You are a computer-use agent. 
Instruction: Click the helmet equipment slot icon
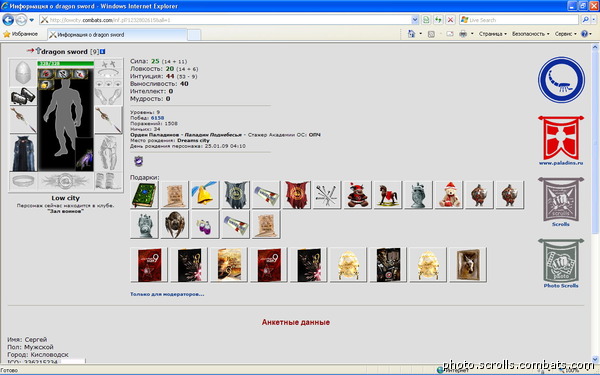pyautogui.click(x=23, y=72)
